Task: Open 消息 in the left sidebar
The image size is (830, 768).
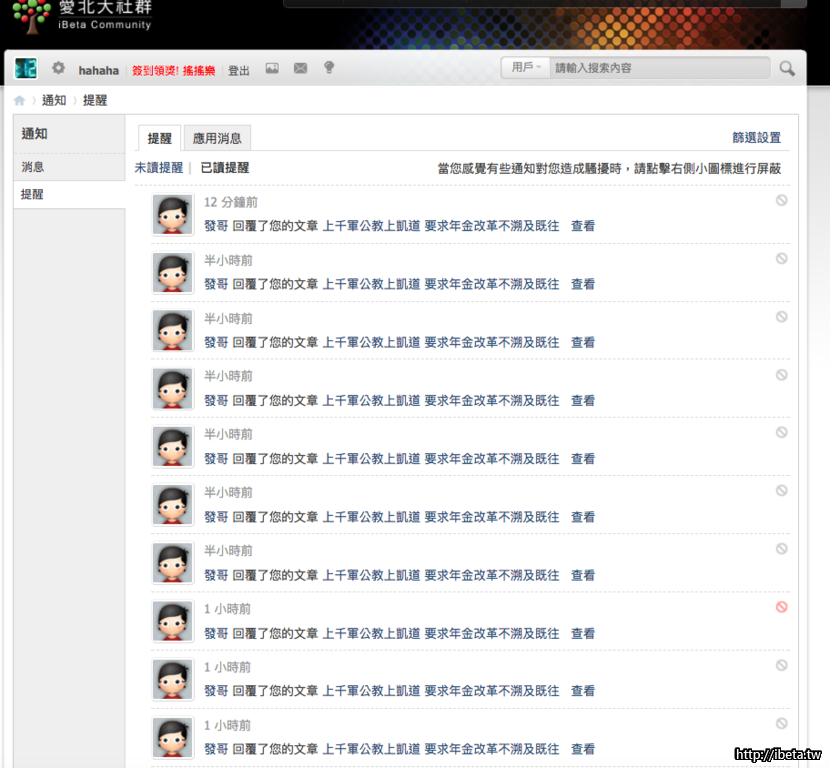Action: [x=33, y=167]
